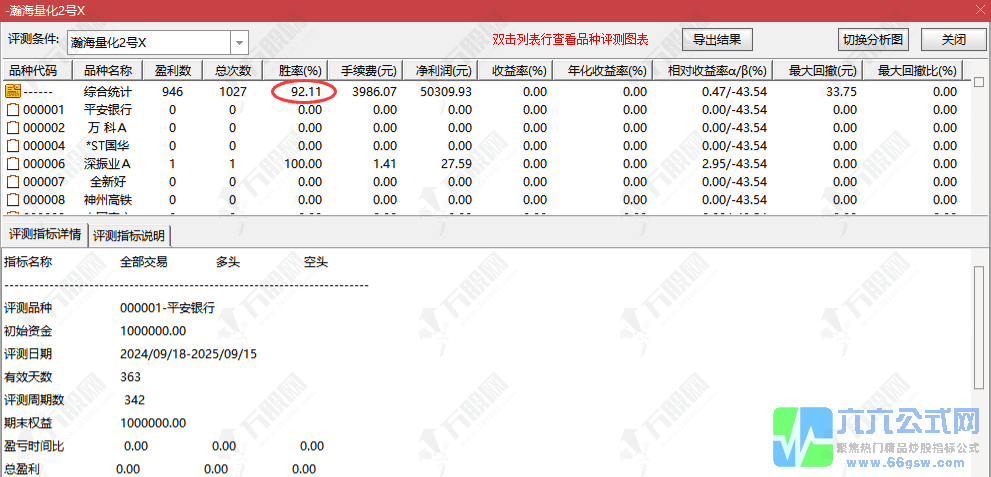Viewport: 991px width, 477px height.
Task: Click the 92.11 win rate value
Action: 307,92
